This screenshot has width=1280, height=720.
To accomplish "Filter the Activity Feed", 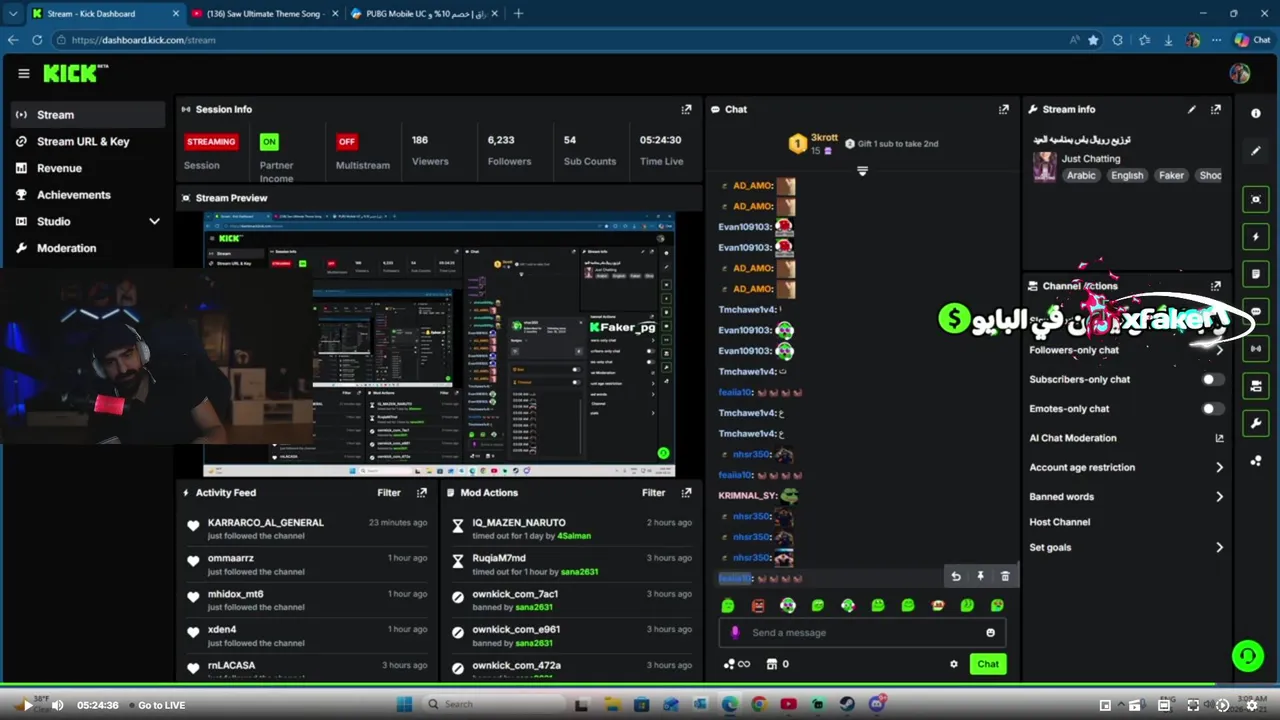I will point(389,493).
